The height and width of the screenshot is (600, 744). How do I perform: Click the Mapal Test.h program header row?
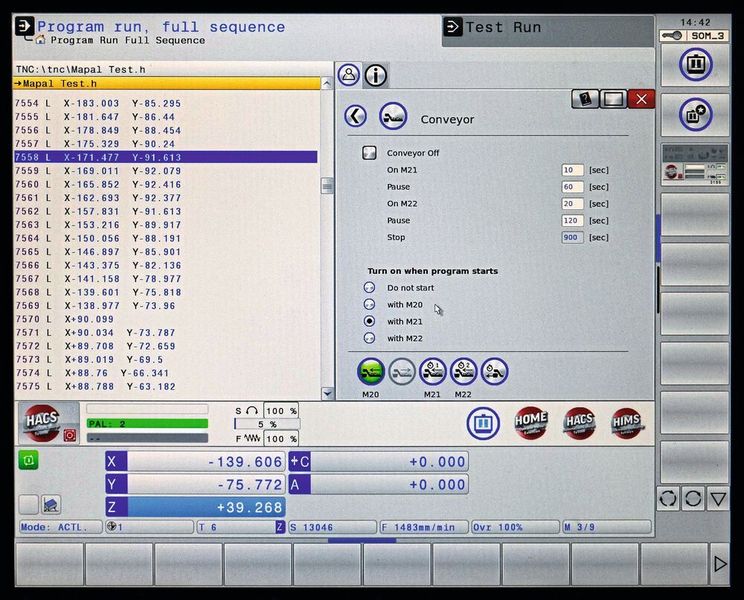(167, 83)
